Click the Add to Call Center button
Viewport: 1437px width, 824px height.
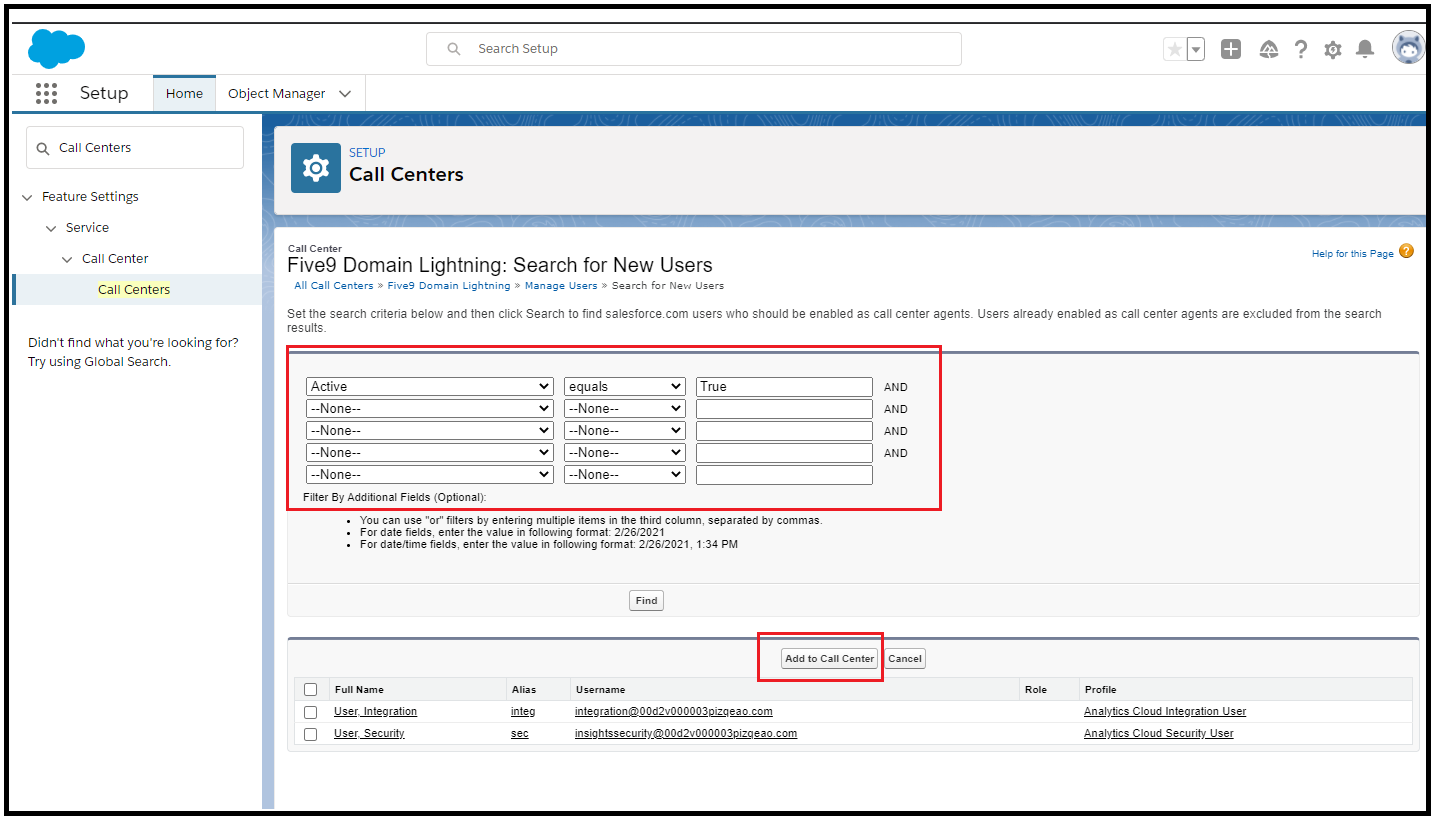(x=829, y=658)
